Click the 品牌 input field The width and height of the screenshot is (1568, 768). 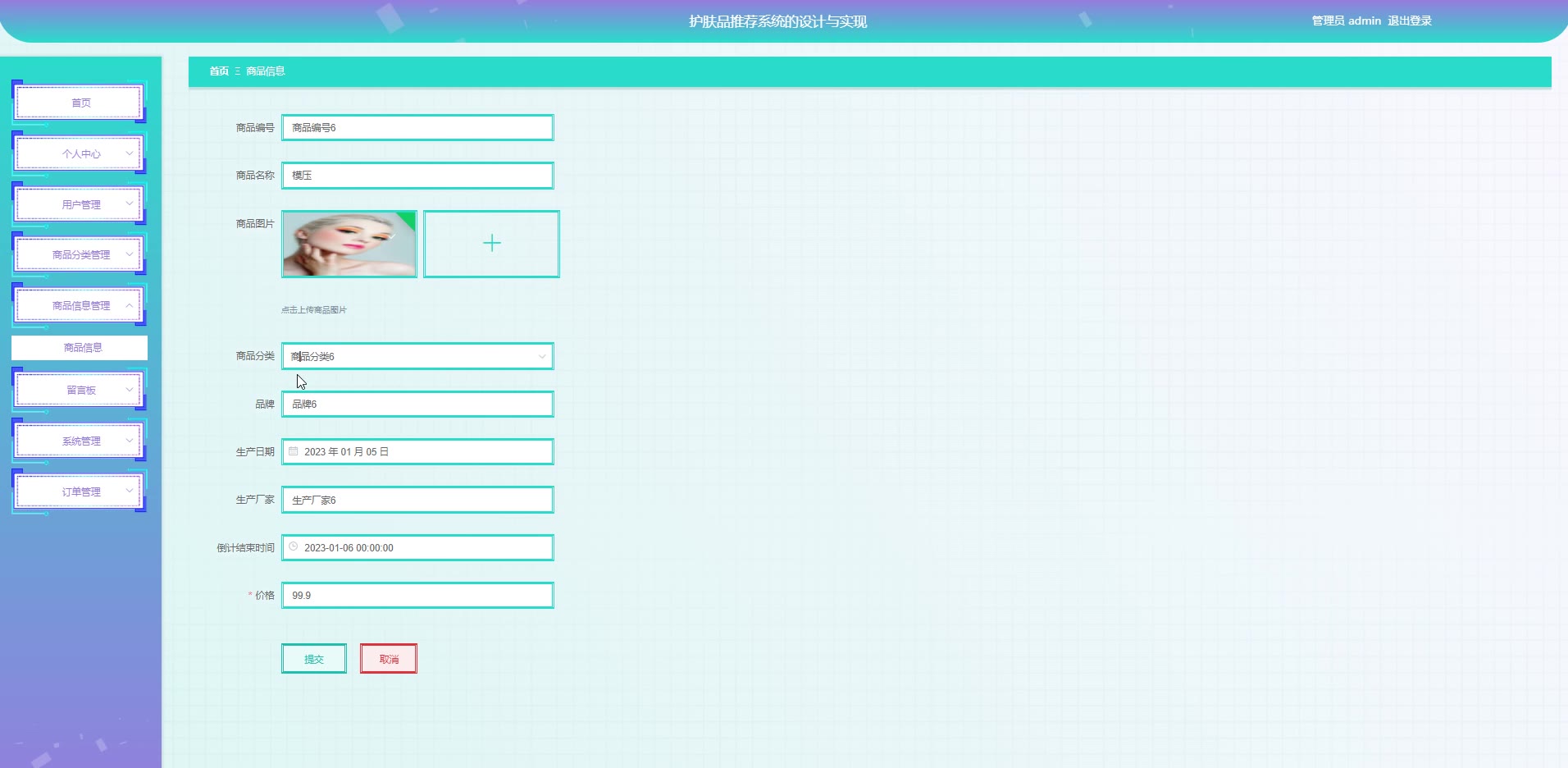point(417,404)
